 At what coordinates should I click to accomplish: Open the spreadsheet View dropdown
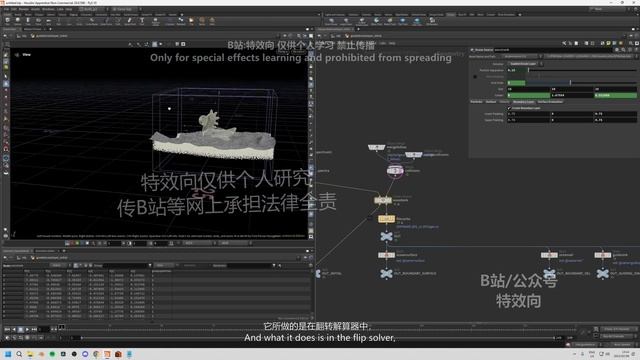pos(167,265)
